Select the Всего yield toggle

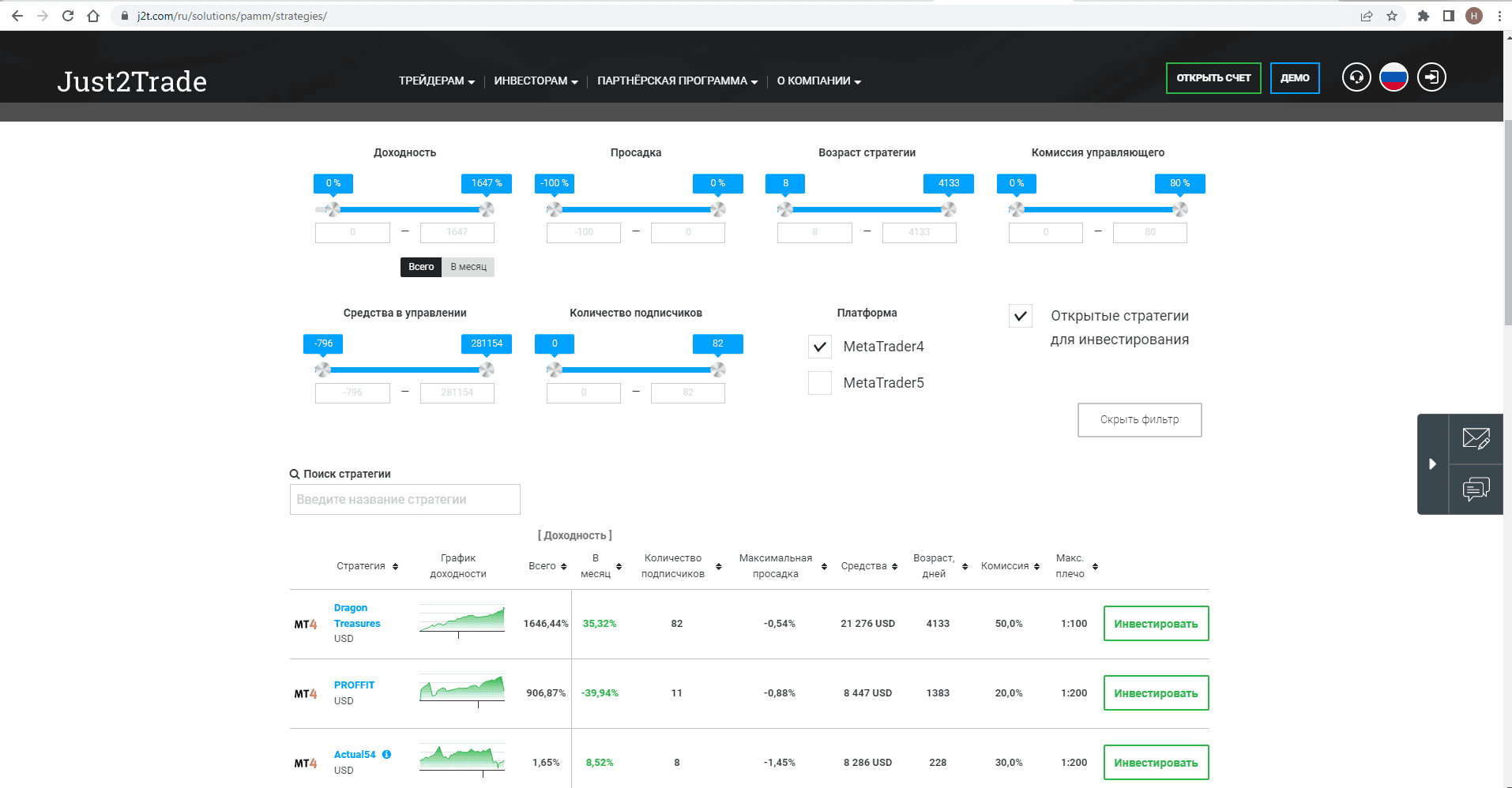(x=421, y=267)
